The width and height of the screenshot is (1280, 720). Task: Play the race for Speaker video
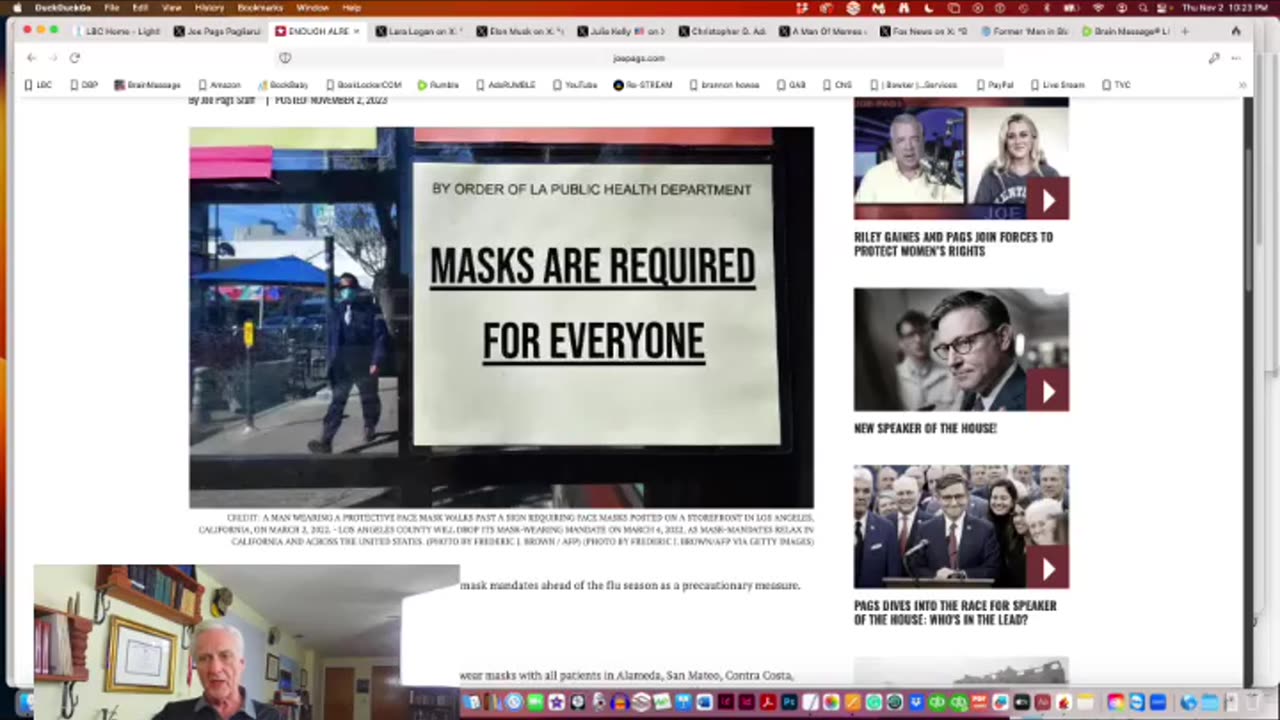pyautogui.click(x=1048, y=569)
